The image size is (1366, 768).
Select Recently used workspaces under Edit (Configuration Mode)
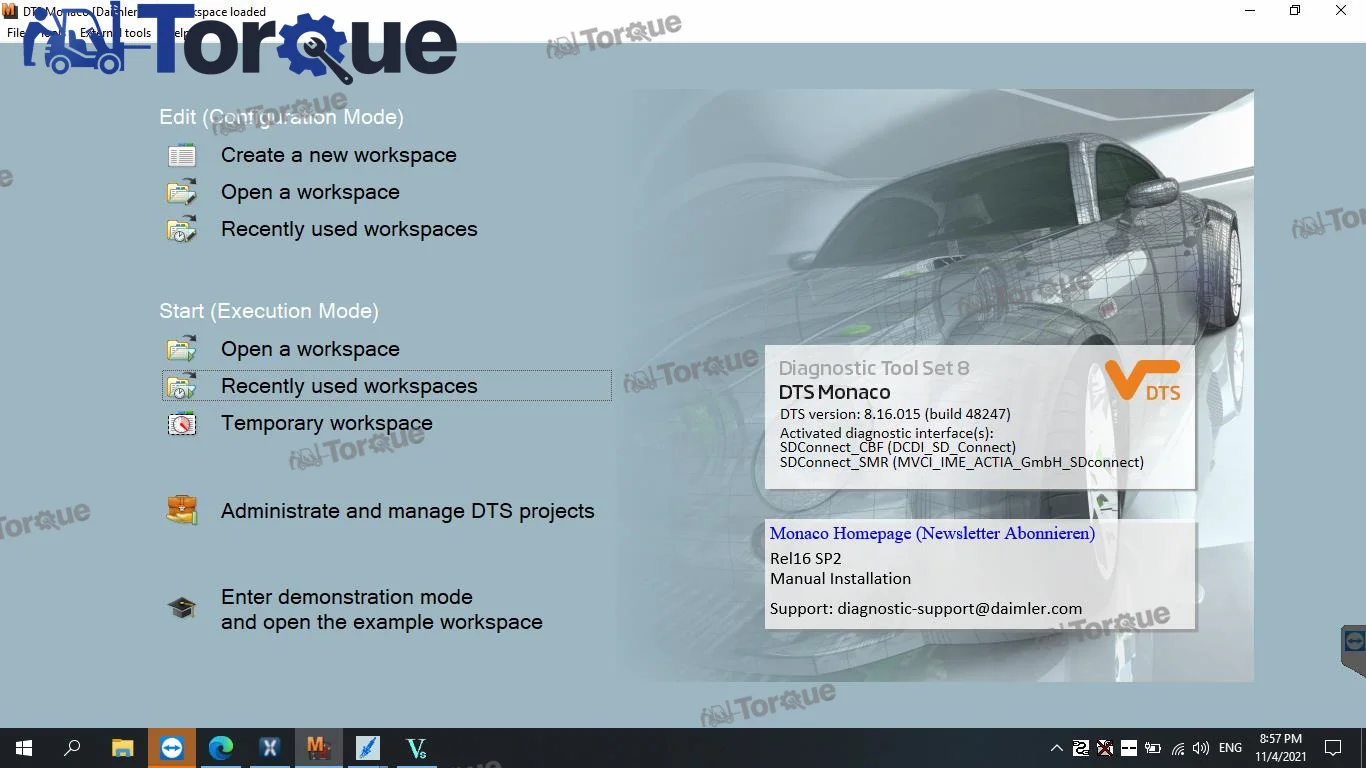click(x=349, y=229)
